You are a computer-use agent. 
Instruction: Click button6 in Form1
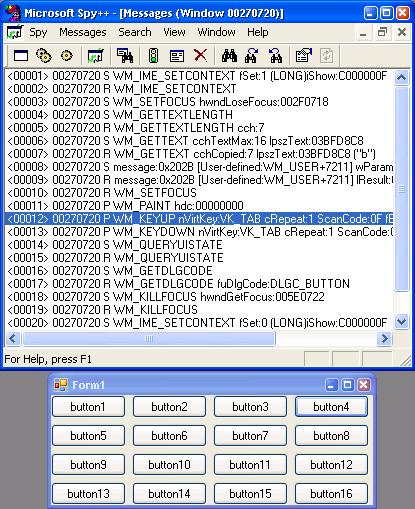[x=169, y=436]
